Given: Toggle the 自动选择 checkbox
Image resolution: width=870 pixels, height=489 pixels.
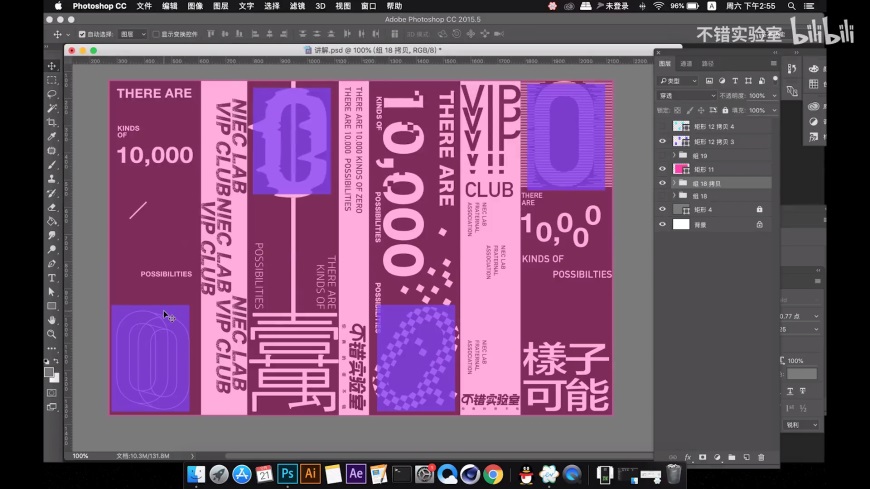Looking at the screenshot, I should (82, 34).
